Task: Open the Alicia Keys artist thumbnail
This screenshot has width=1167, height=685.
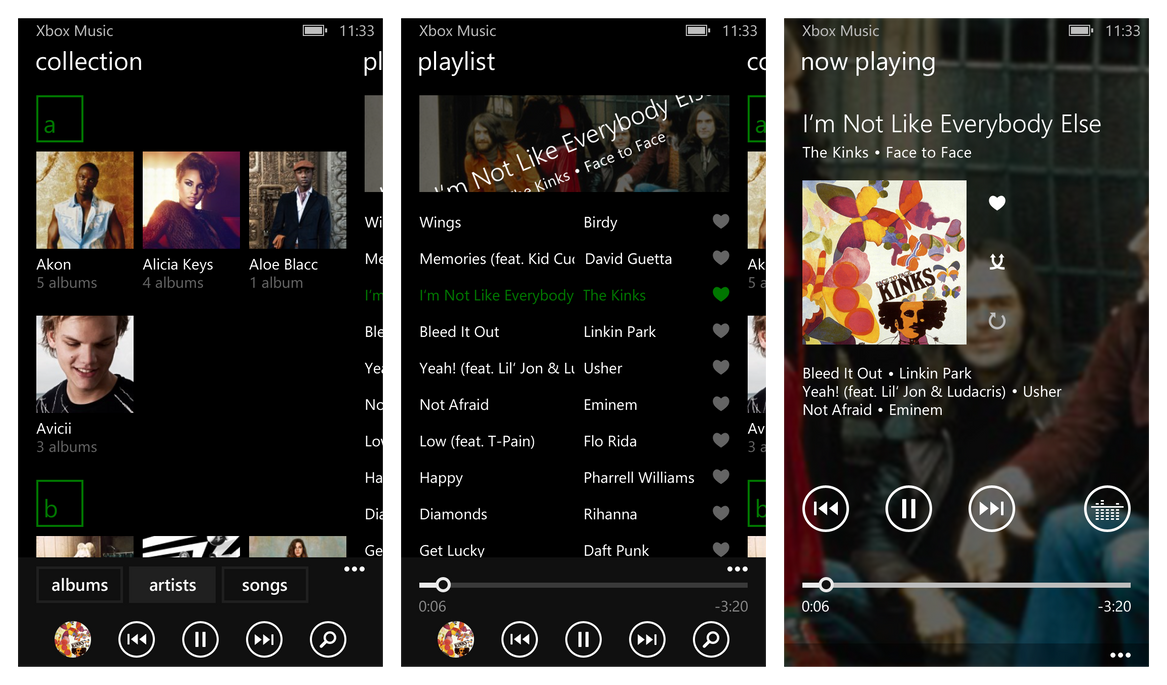Action: 191,200
